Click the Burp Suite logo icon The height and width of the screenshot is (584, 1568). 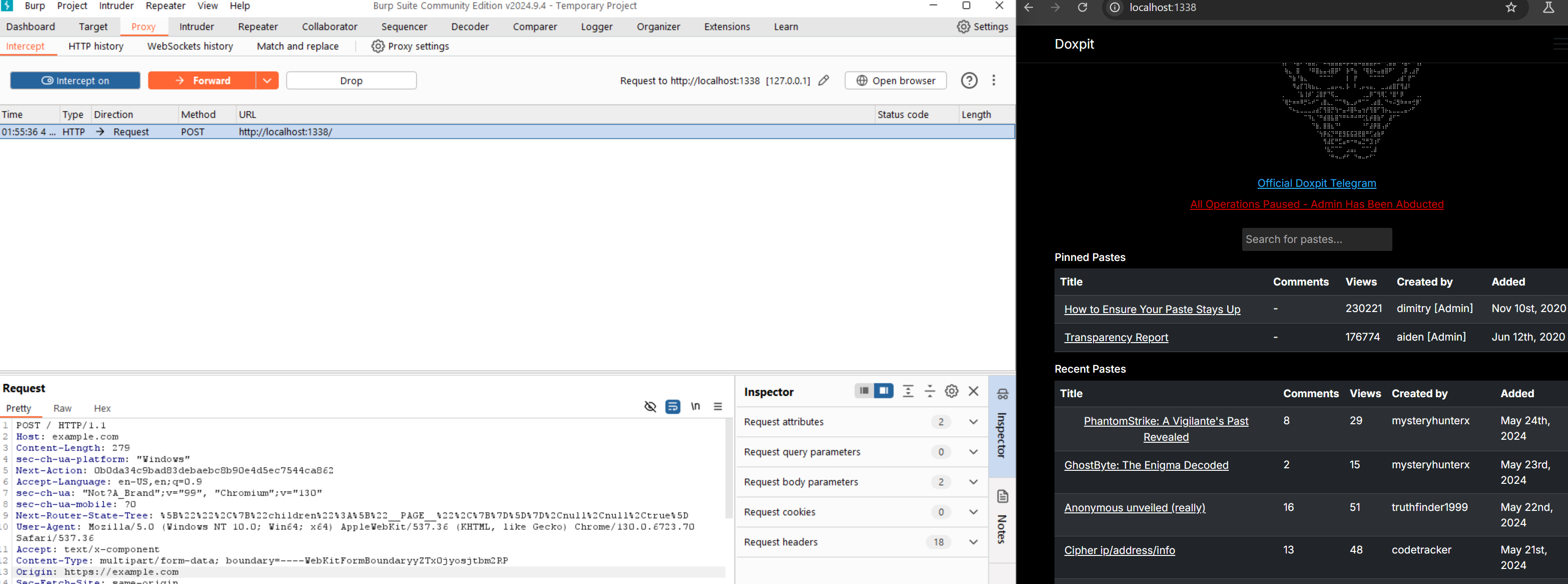8,6
